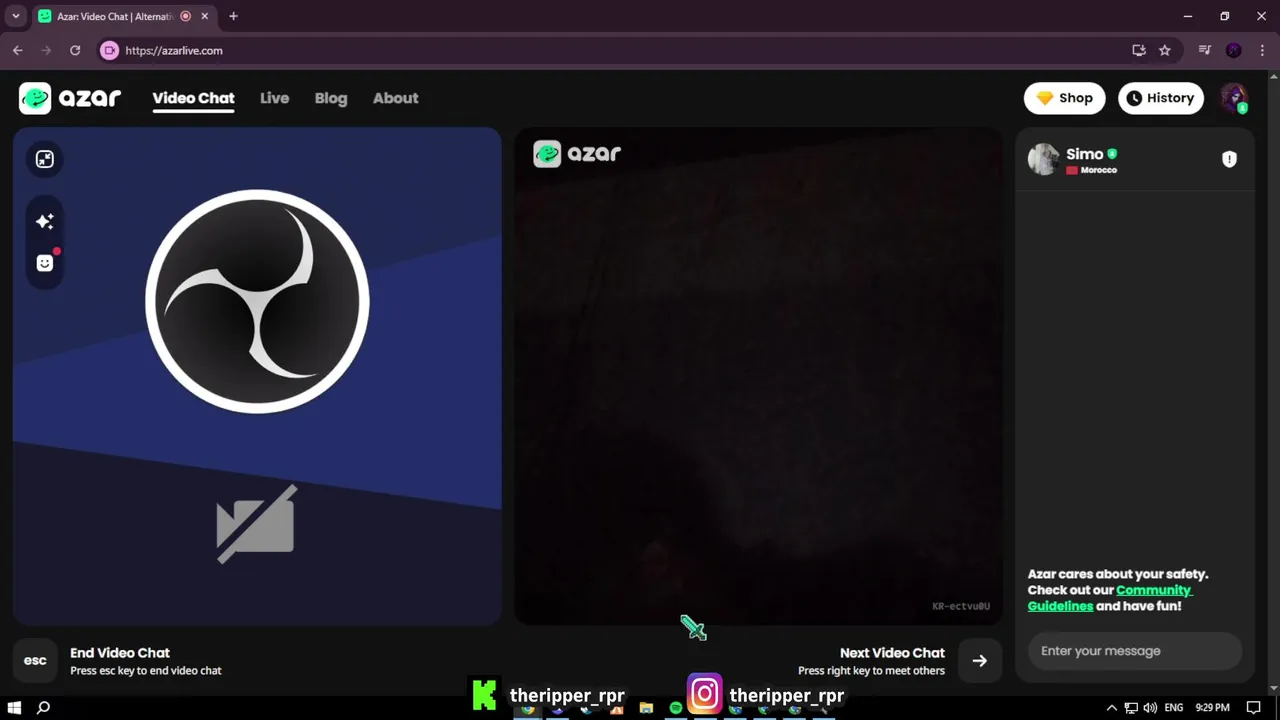Toggle the disabled camera icon
This screenshot has width=1280, height=720.
(256, 524)
